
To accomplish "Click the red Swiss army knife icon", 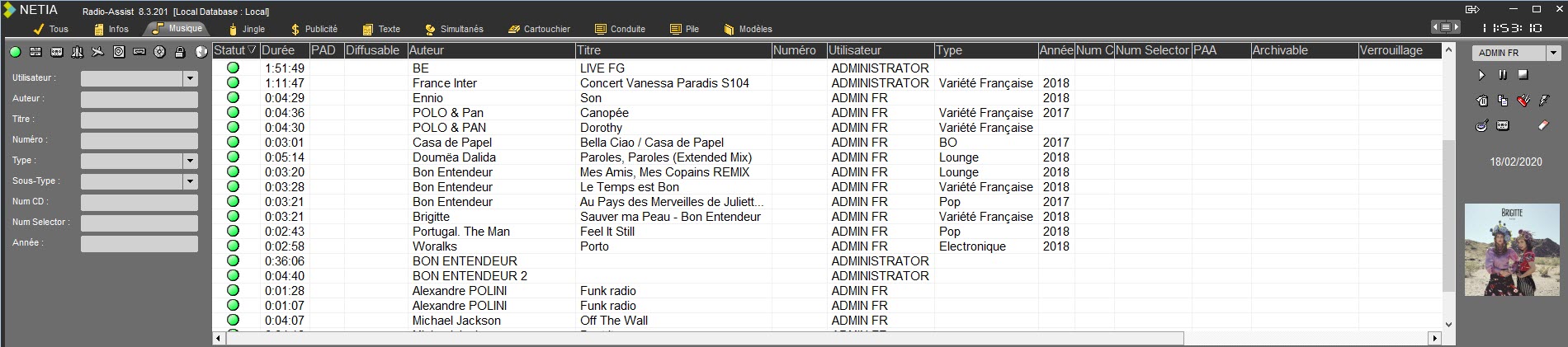I will click(1523, 101).
